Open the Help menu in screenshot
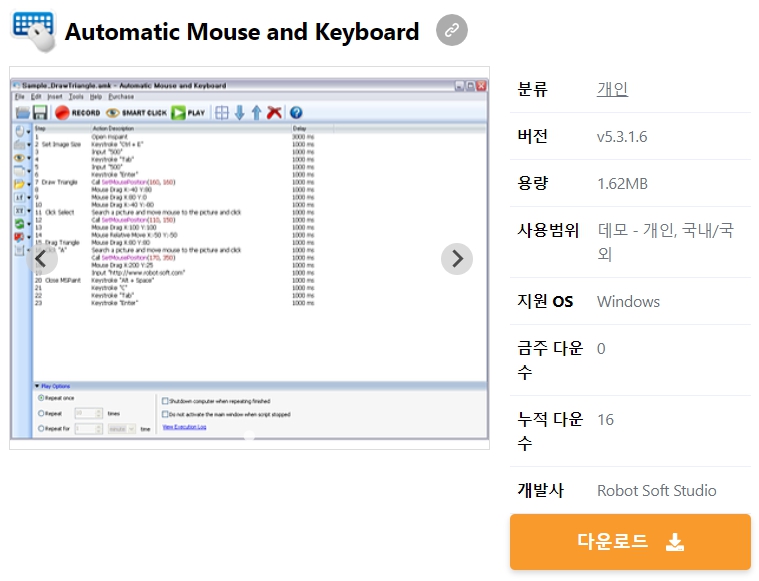 tap(96, 97)
